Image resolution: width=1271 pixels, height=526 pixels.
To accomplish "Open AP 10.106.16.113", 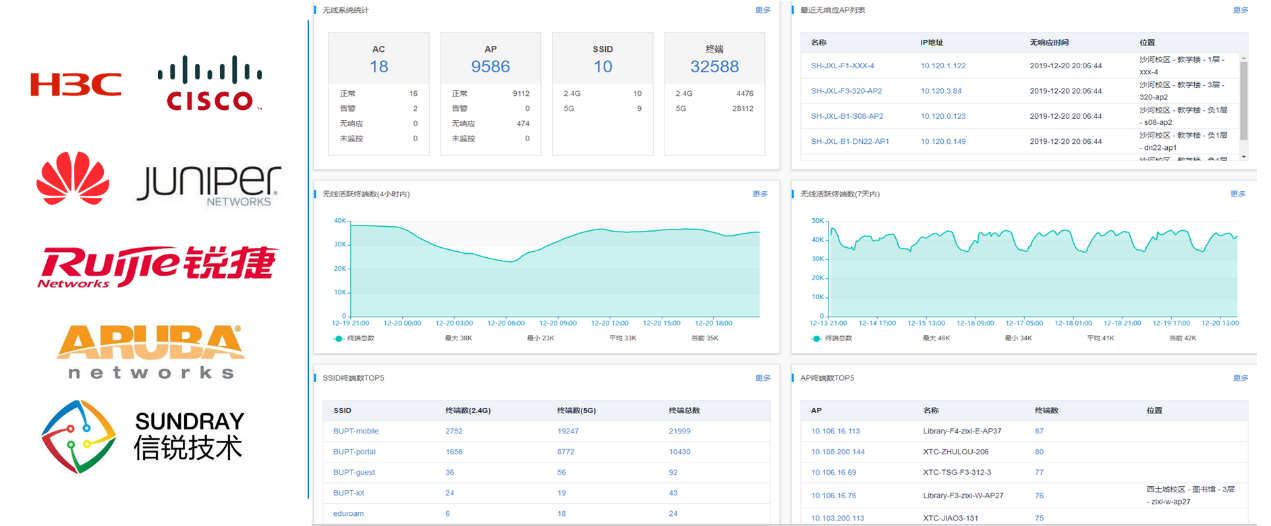I will pyautogui.click(x=836, y=431).
